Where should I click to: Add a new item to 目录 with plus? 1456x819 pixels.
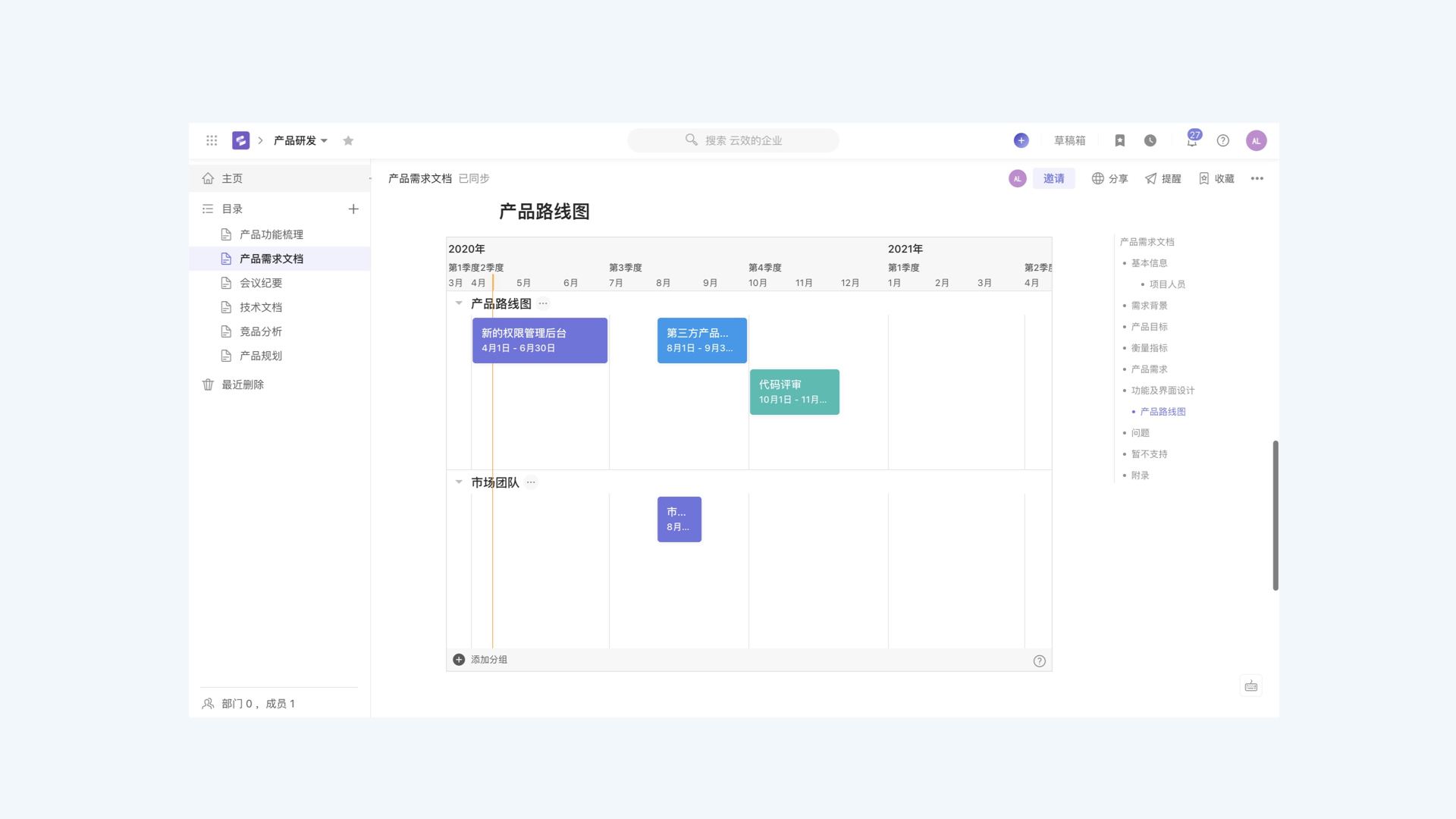point(353,209)
